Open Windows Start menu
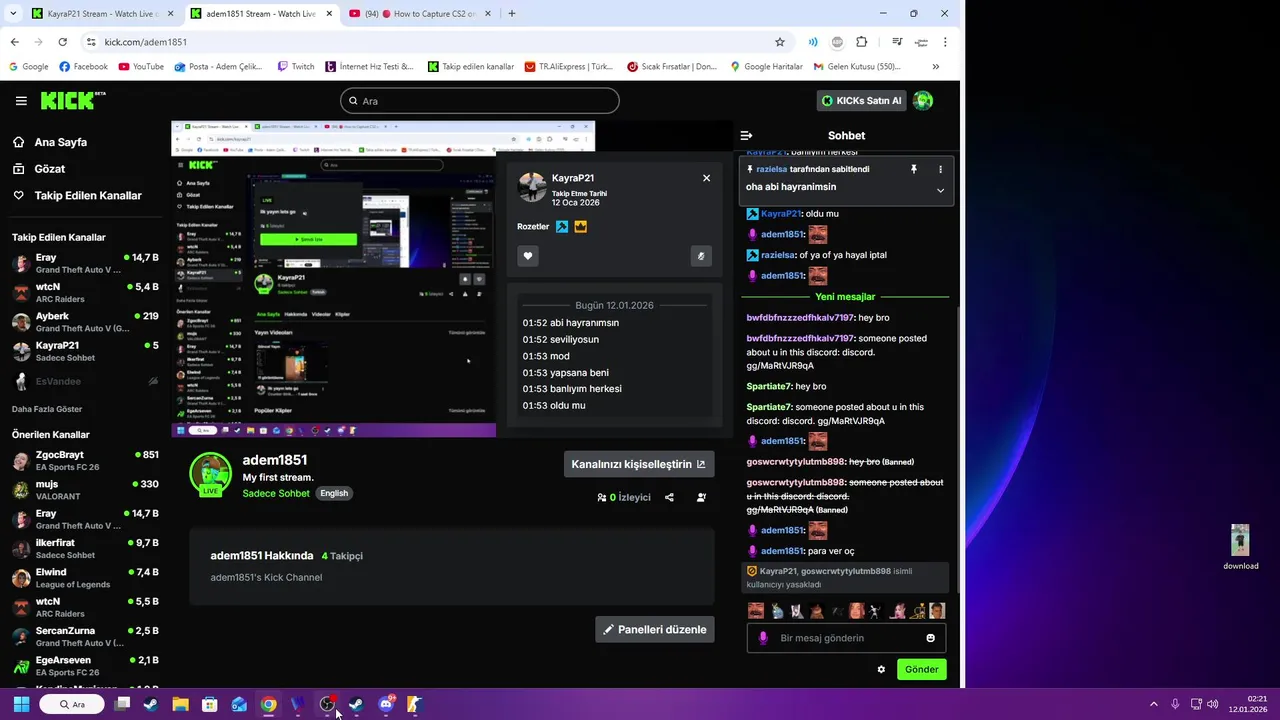This screenshot has height=720, width=1280. tap(21, 704)
